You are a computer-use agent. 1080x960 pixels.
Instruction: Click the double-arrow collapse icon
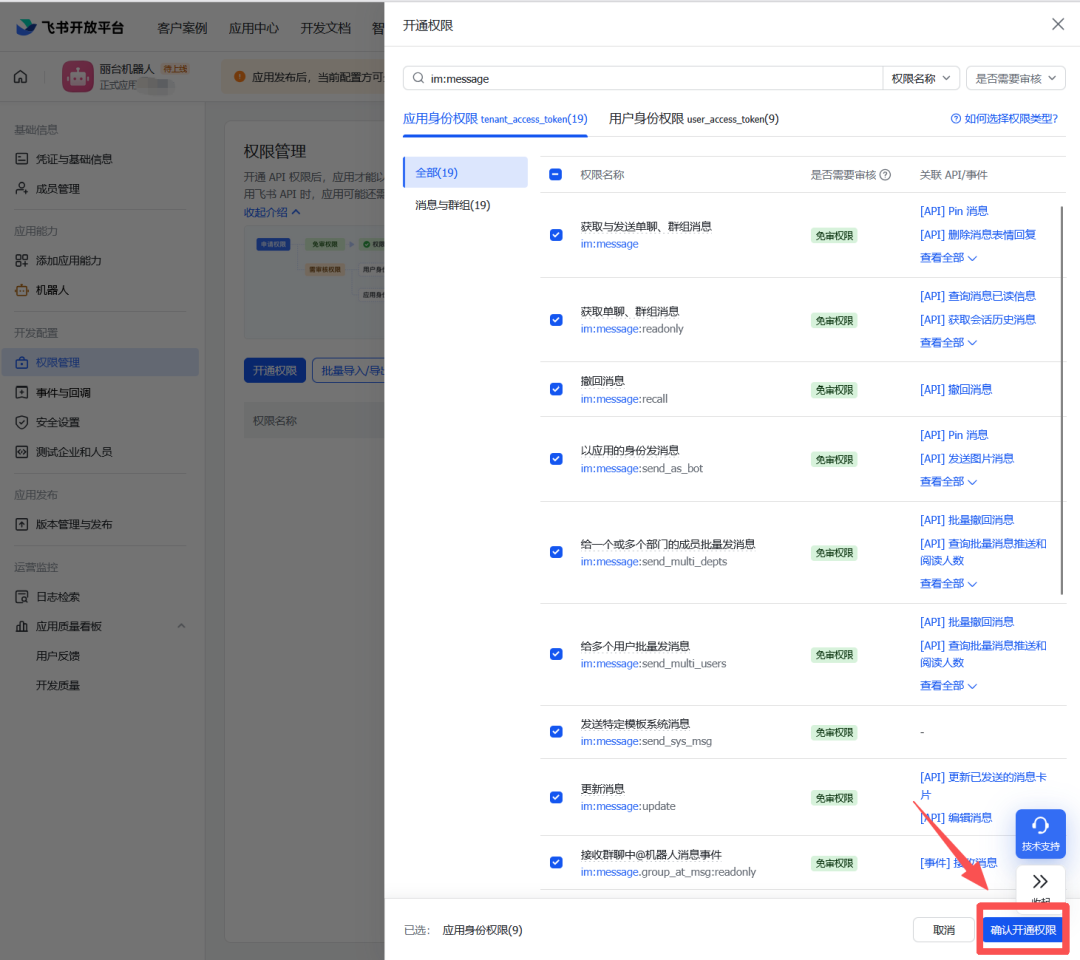pyautogui.click(x=1040, y=881)
